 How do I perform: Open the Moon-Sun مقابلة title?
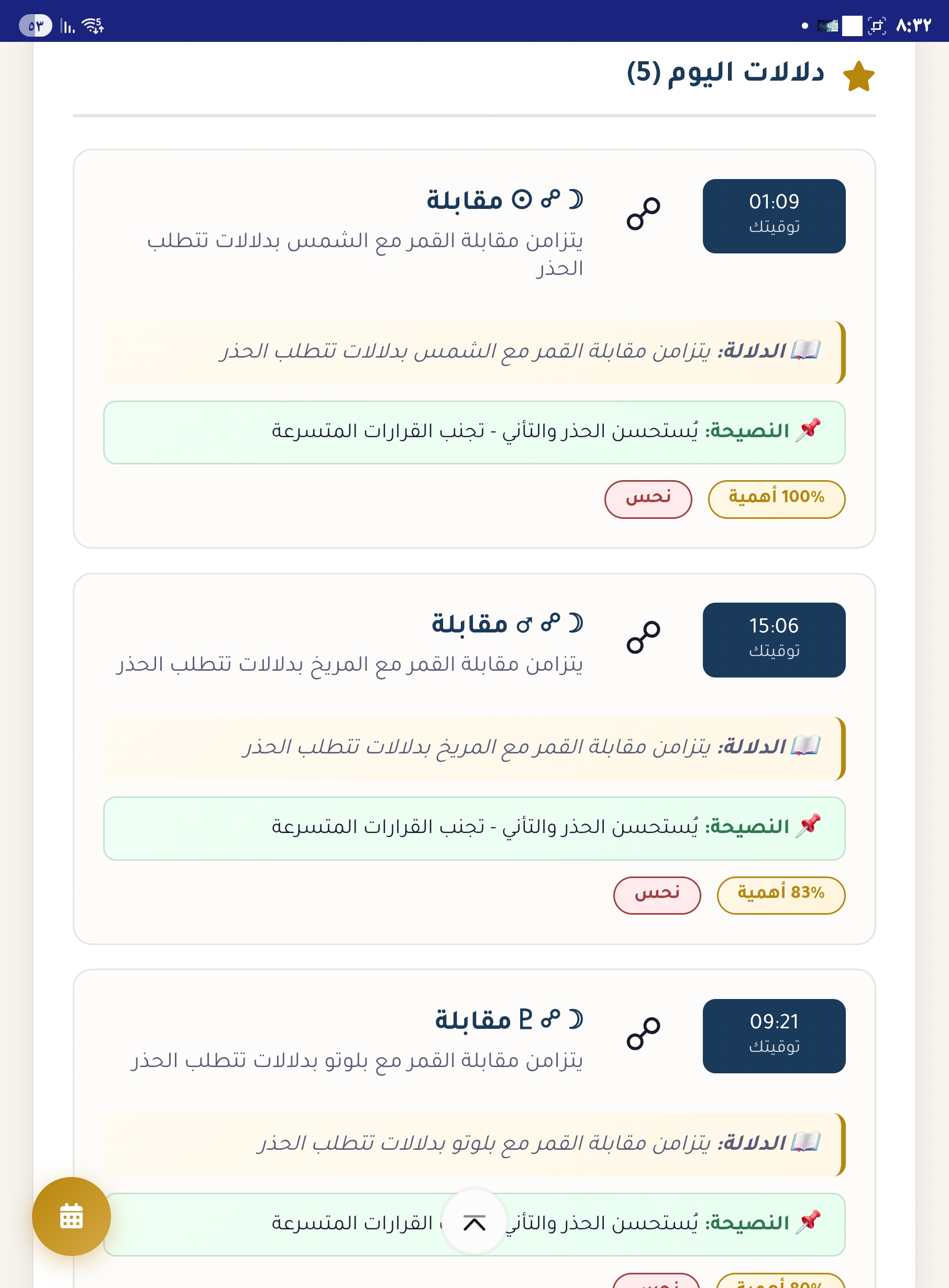[x=504, y=200]
